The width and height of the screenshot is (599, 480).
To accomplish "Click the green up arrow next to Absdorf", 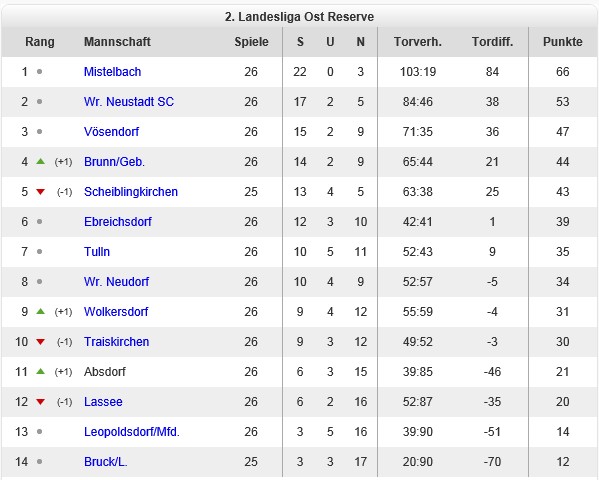I will [x=40, y=371].
